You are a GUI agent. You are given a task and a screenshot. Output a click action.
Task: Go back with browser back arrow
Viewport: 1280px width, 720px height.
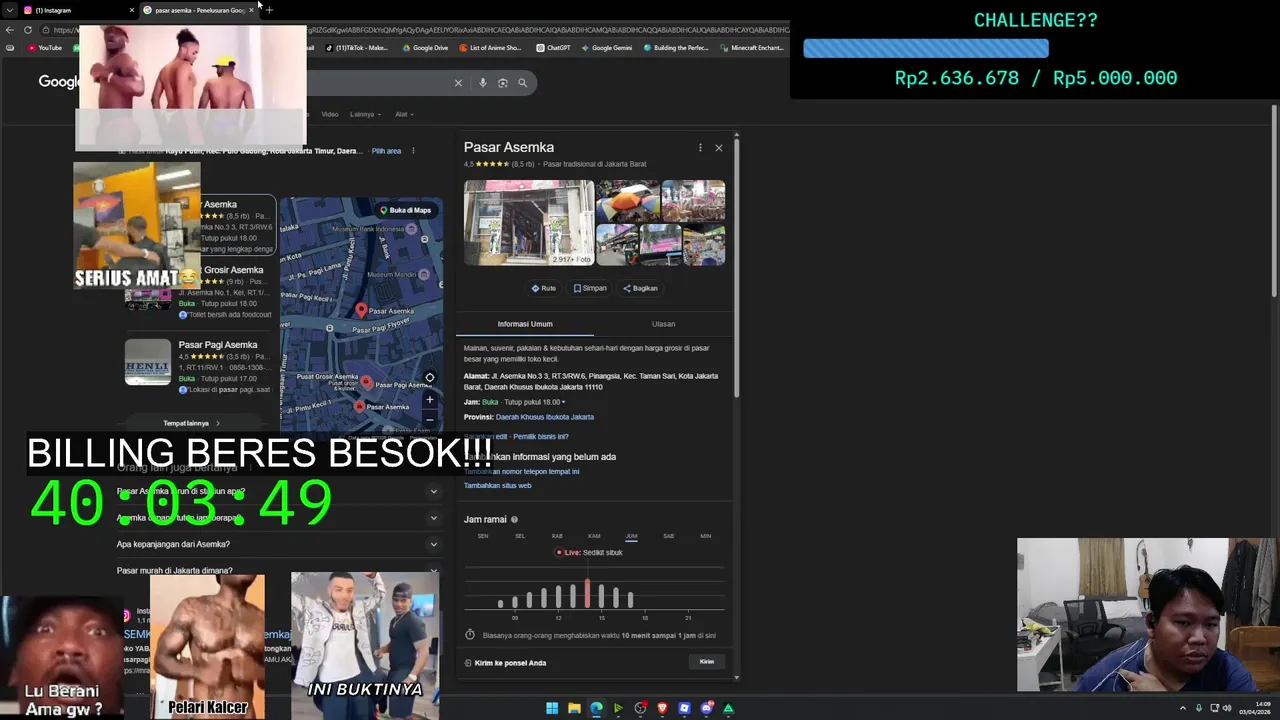coord(10,30)
